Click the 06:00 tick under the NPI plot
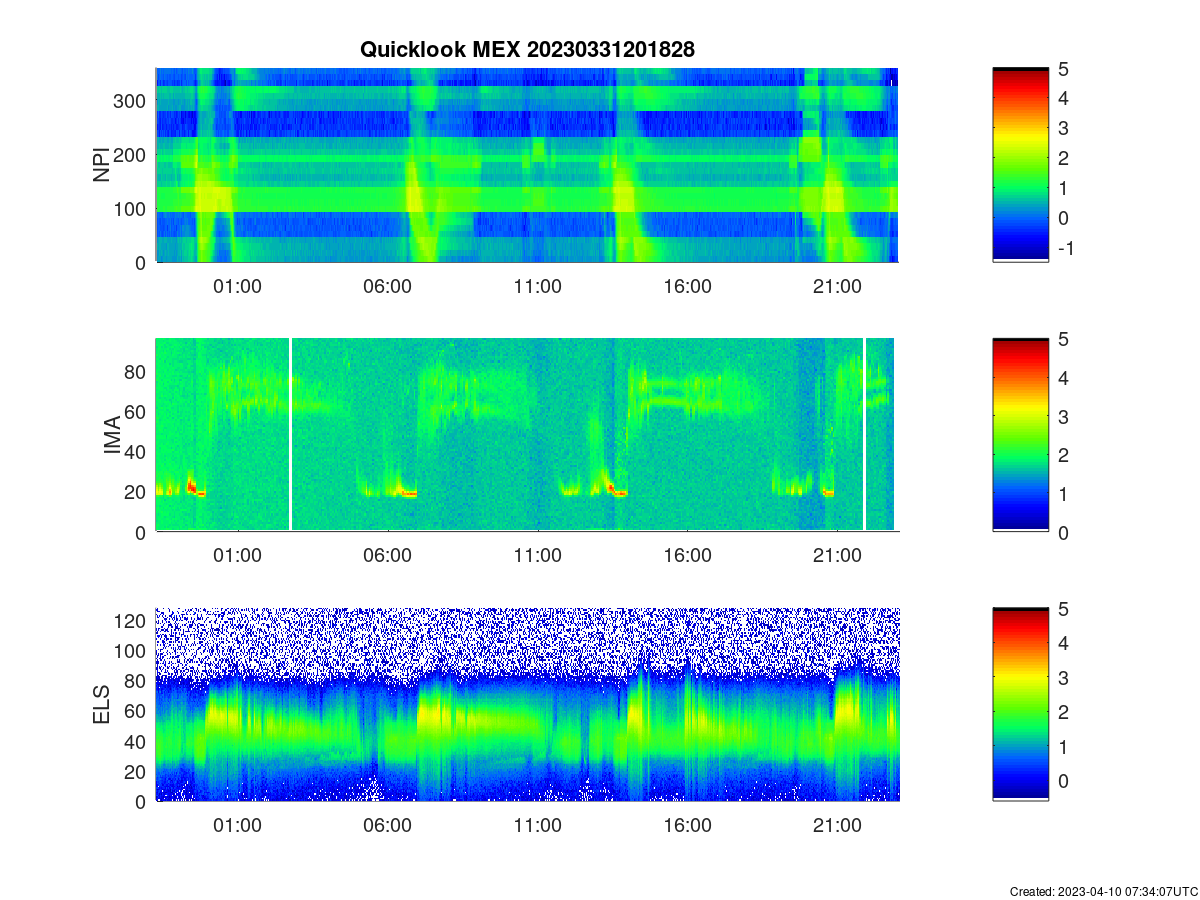 click(x=387, y=286)
